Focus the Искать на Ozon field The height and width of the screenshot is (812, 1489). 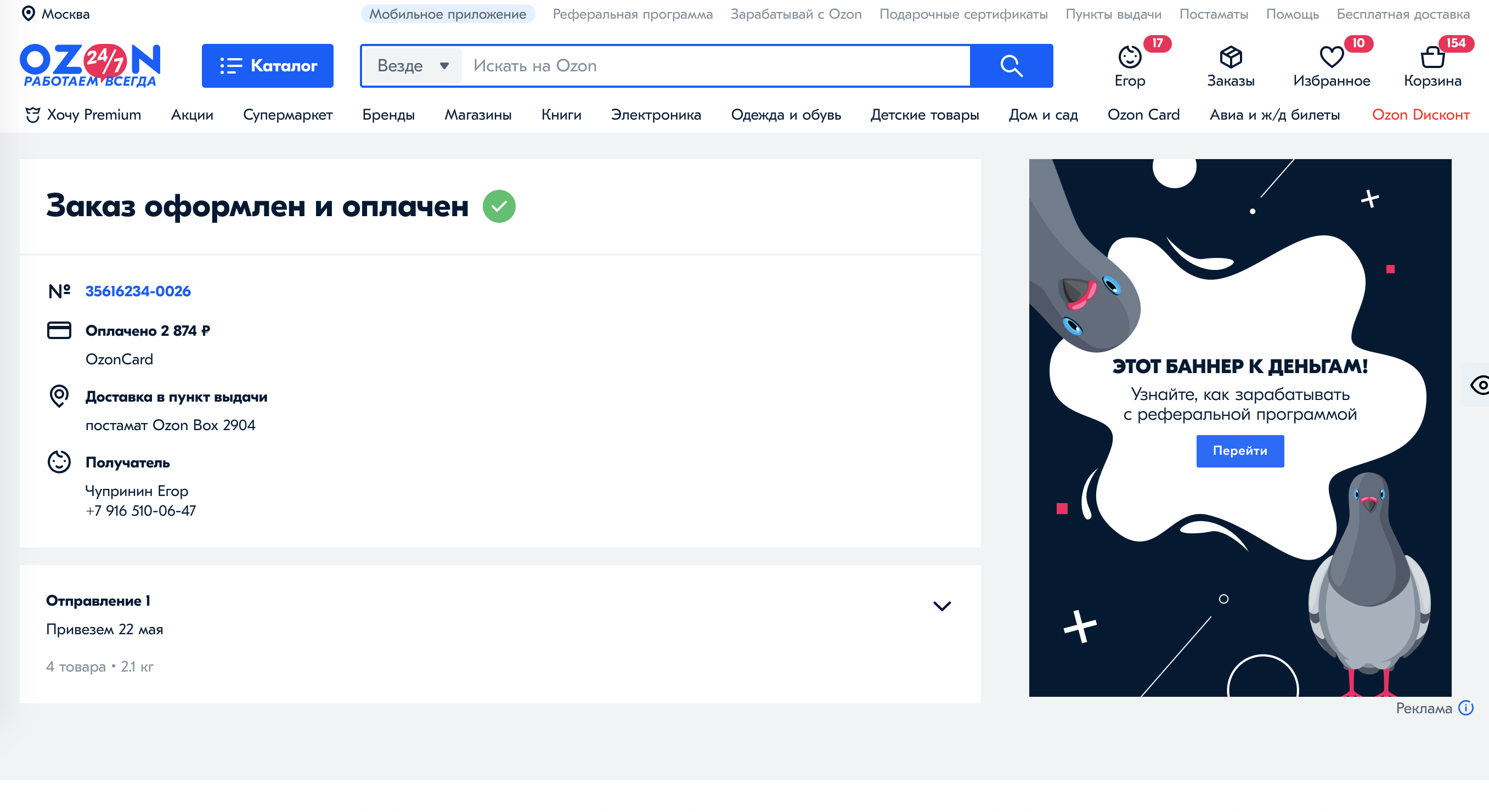pyautogui.click(x=714, y=66)
